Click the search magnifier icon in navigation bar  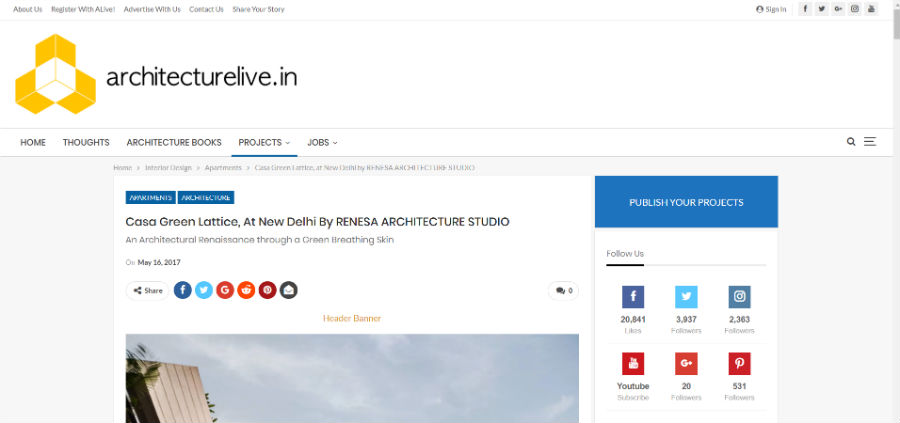[x=851, y=142]
